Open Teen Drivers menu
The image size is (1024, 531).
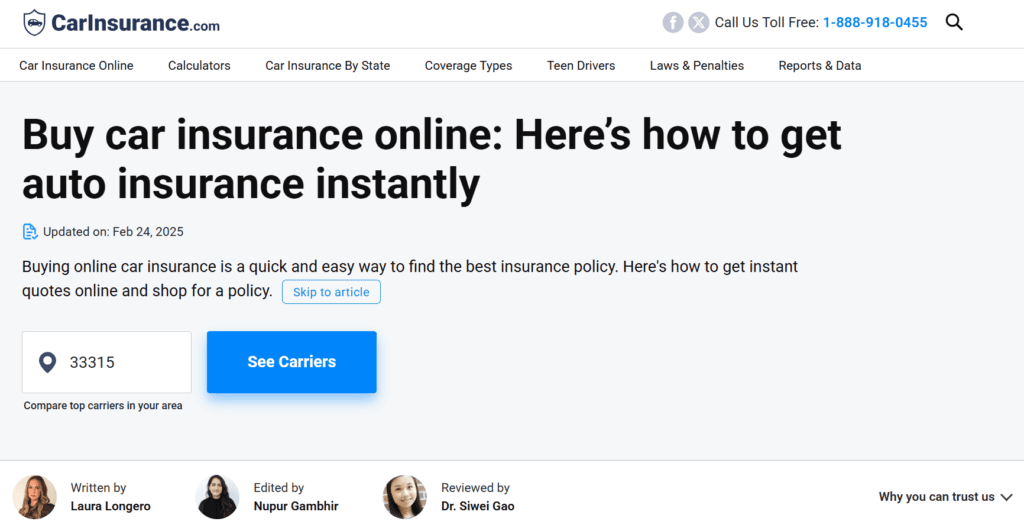581,65
